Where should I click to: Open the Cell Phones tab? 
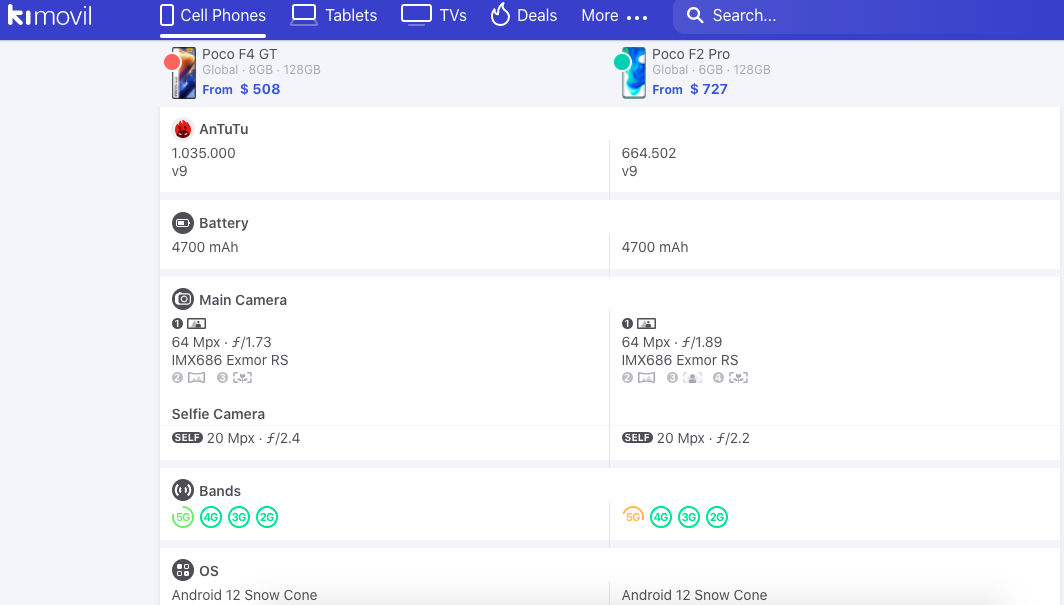point(213,16)
